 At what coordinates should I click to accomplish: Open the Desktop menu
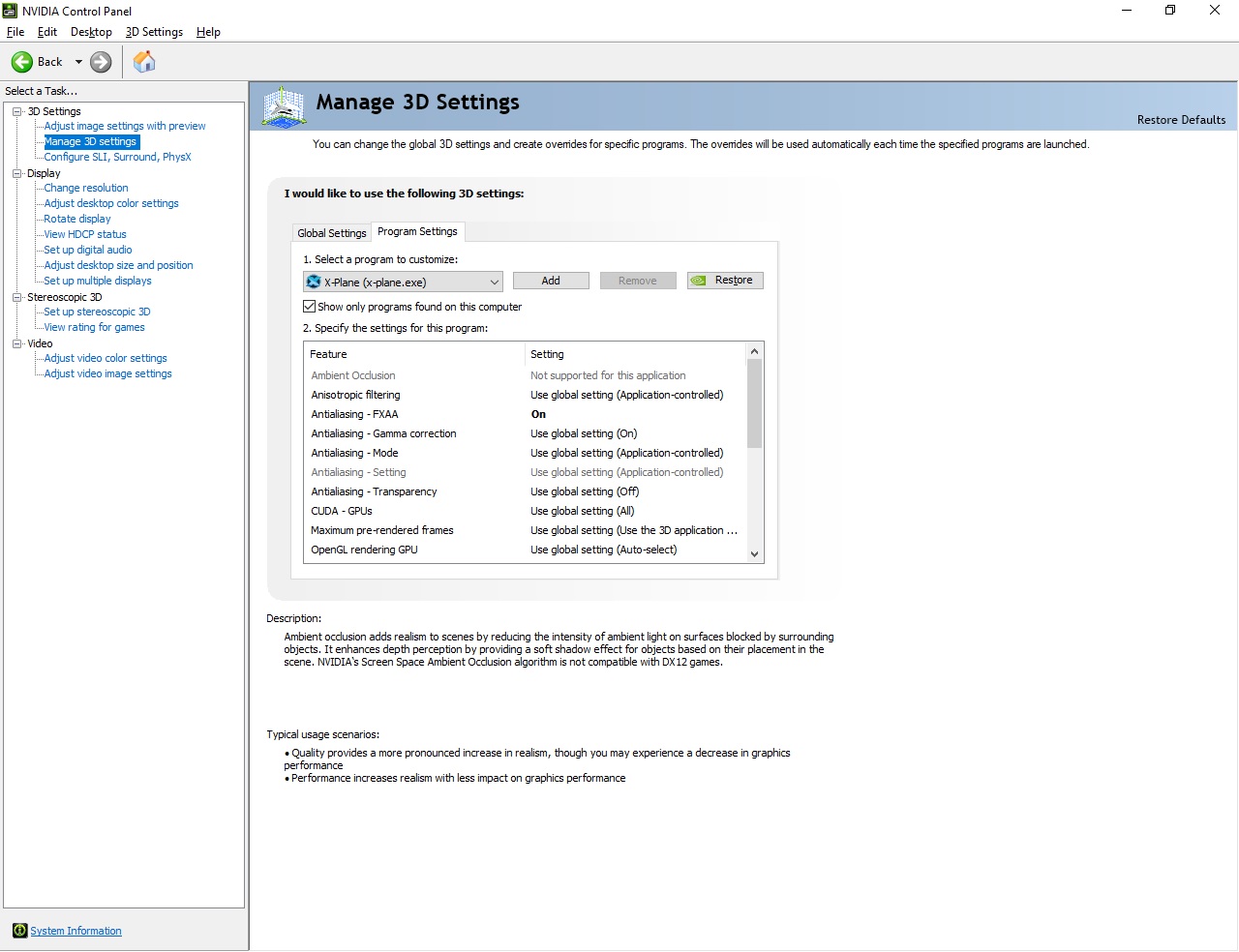(91, 32)
